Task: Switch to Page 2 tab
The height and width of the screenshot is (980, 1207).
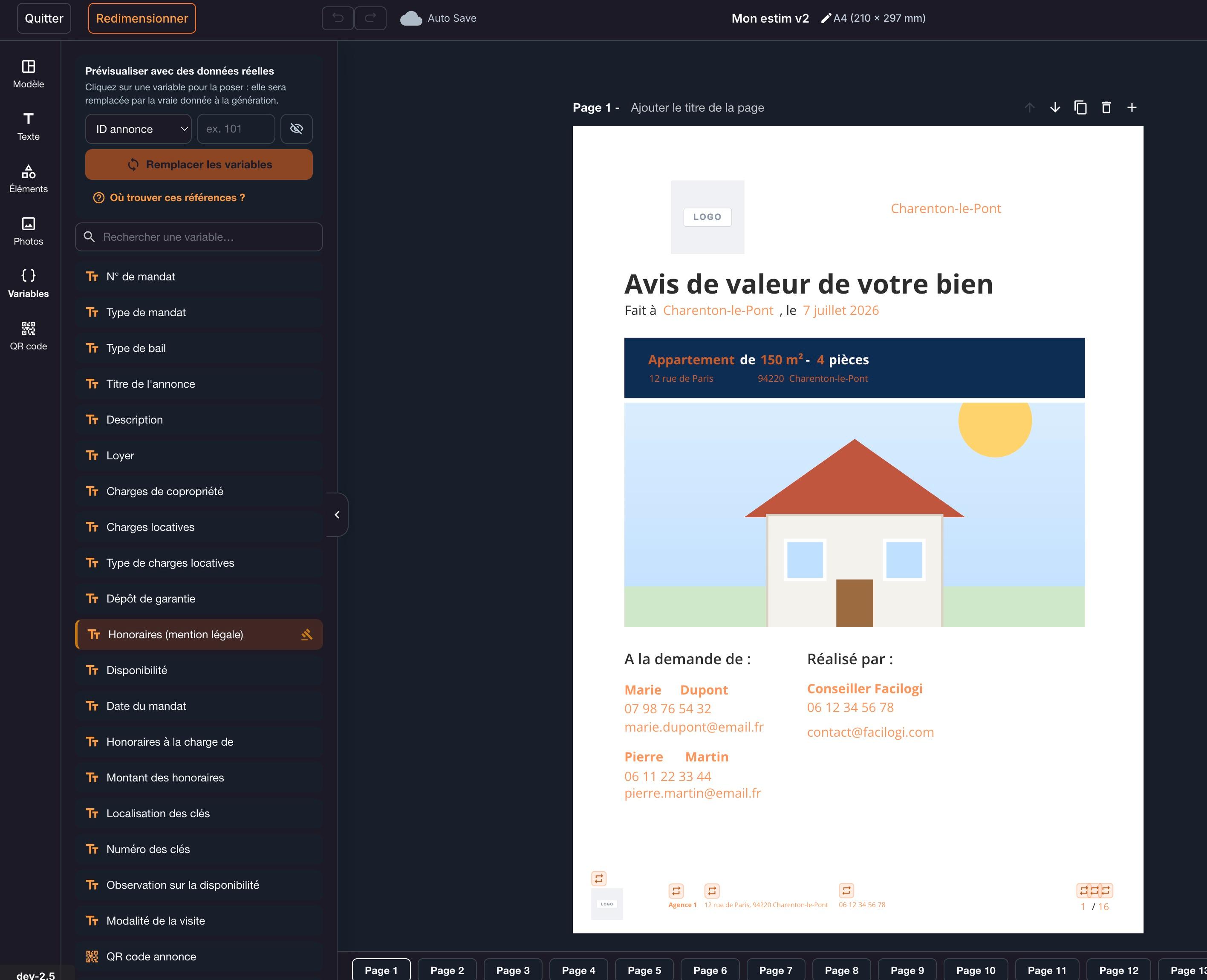Action: click(447, 970)
